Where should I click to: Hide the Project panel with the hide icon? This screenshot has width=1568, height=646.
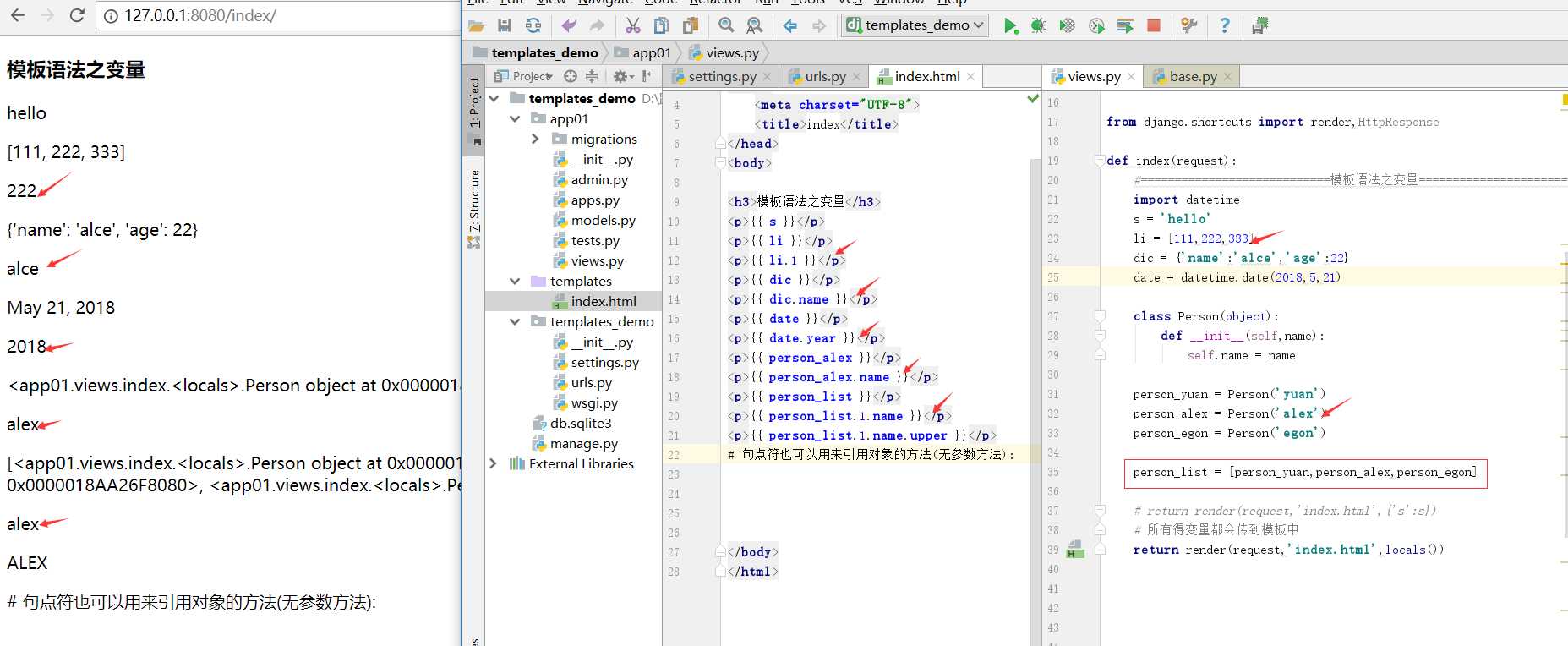coord(648,76)
